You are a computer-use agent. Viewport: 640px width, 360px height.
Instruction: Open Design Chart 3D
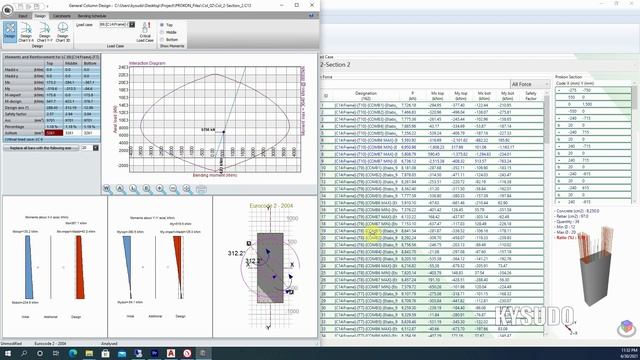pos(63,32)
